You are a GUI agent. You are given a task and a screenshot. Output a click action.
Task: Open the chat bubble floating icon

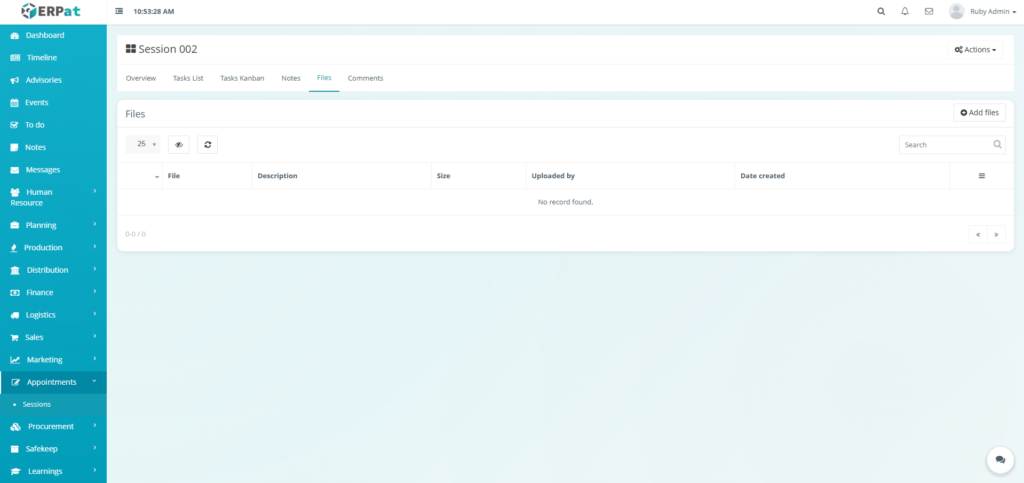pos(999,459)
